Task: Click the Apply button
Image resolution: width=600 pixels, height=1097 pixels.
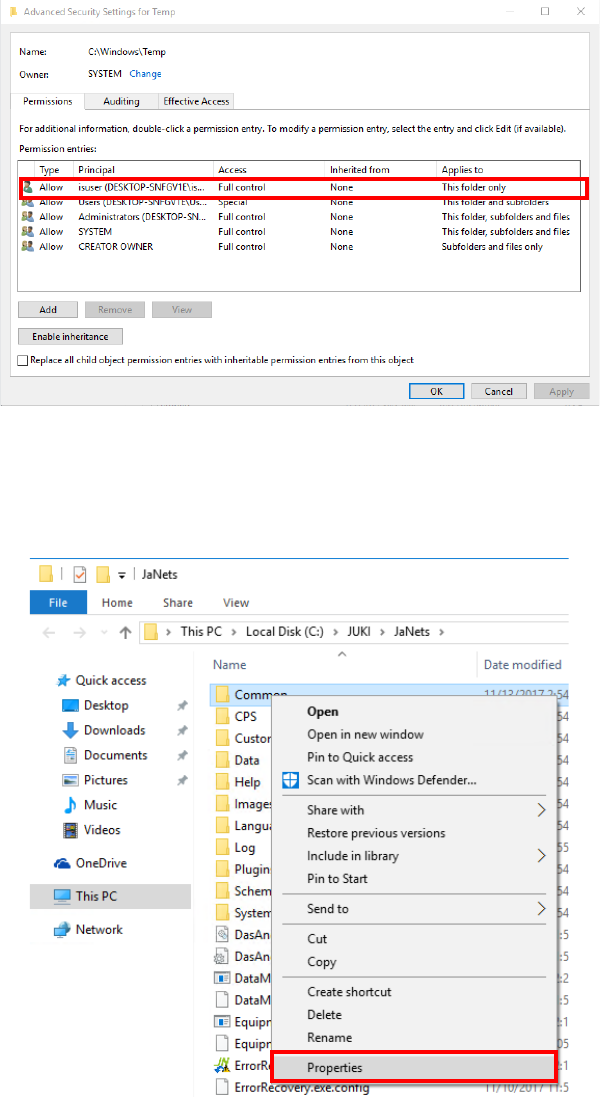Action: [562, 392]
